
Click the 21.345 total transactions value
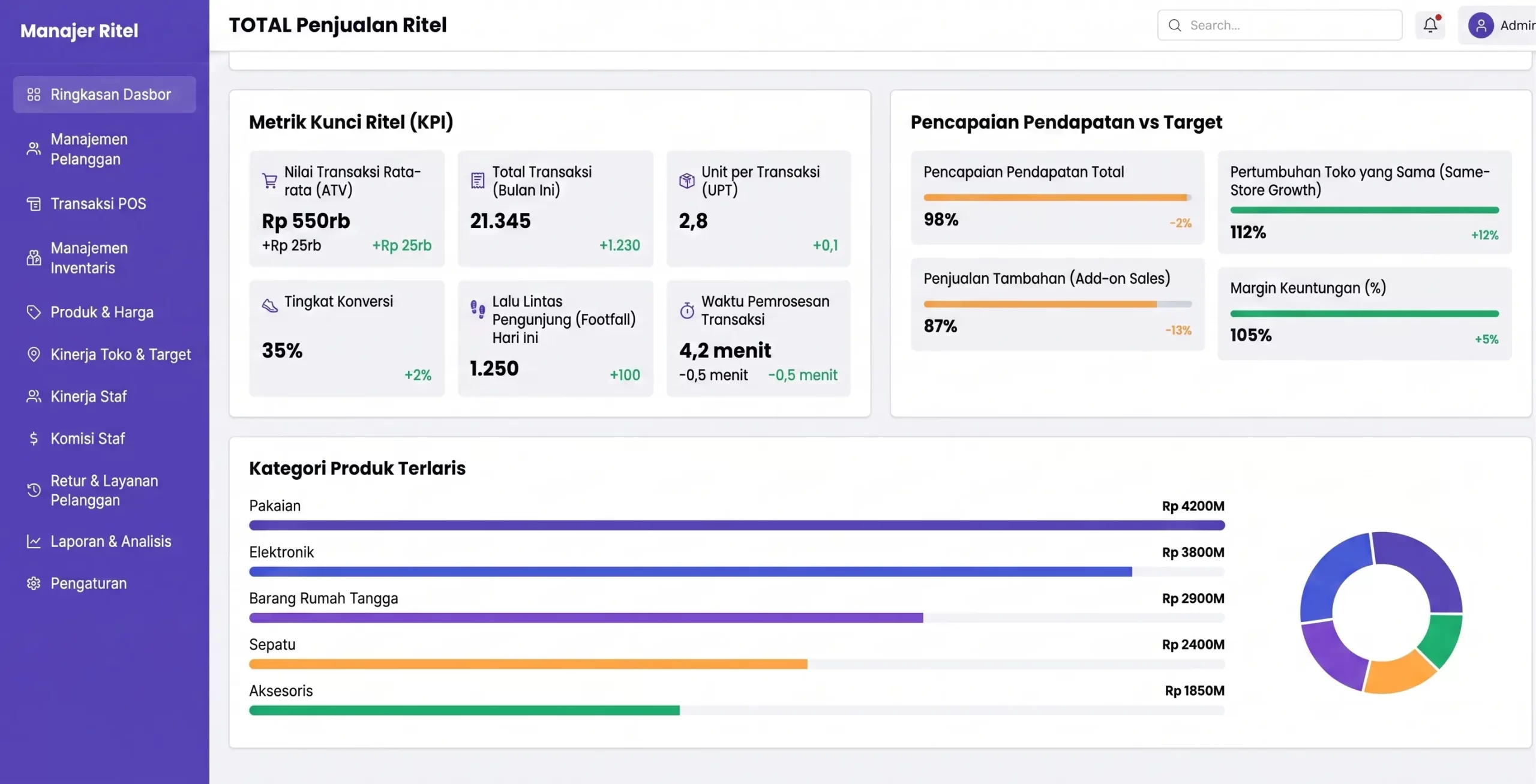500,221
